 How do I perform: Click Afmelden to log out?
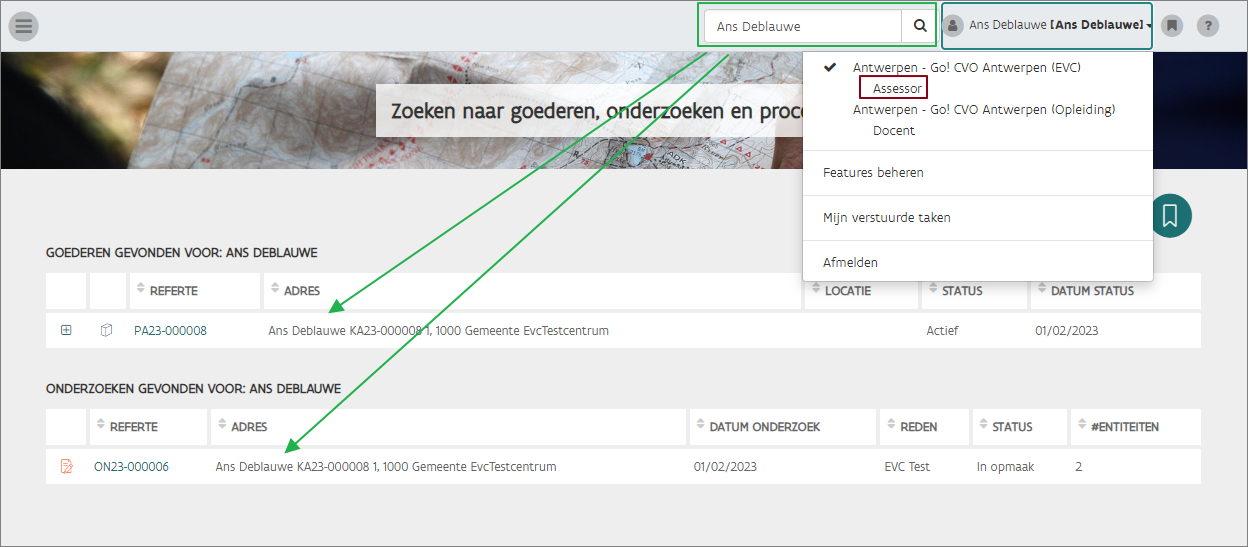(850, 263)
